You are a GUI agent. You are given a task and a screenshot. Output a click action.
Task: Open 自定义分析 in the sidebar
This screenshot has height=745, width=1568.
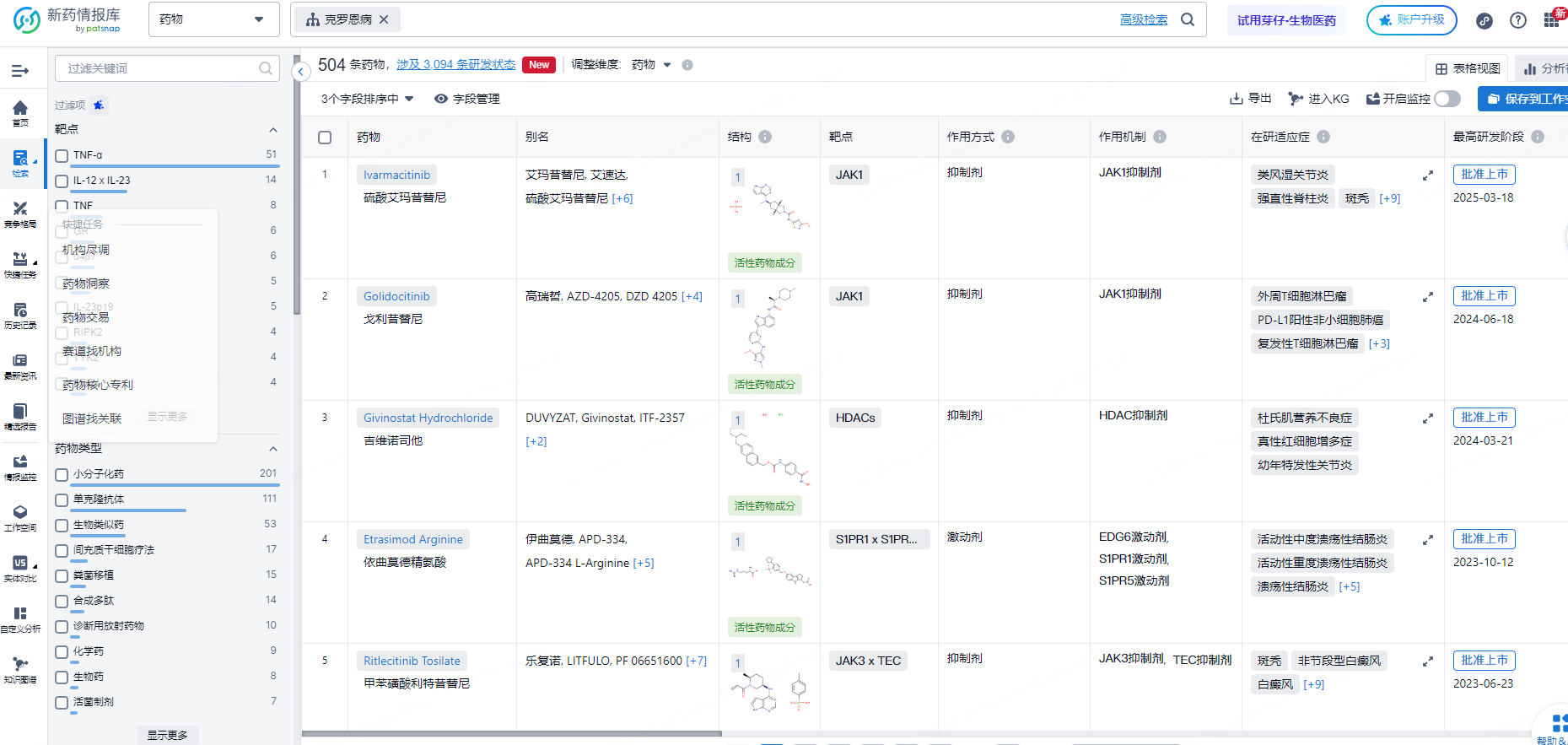[20, 619]
